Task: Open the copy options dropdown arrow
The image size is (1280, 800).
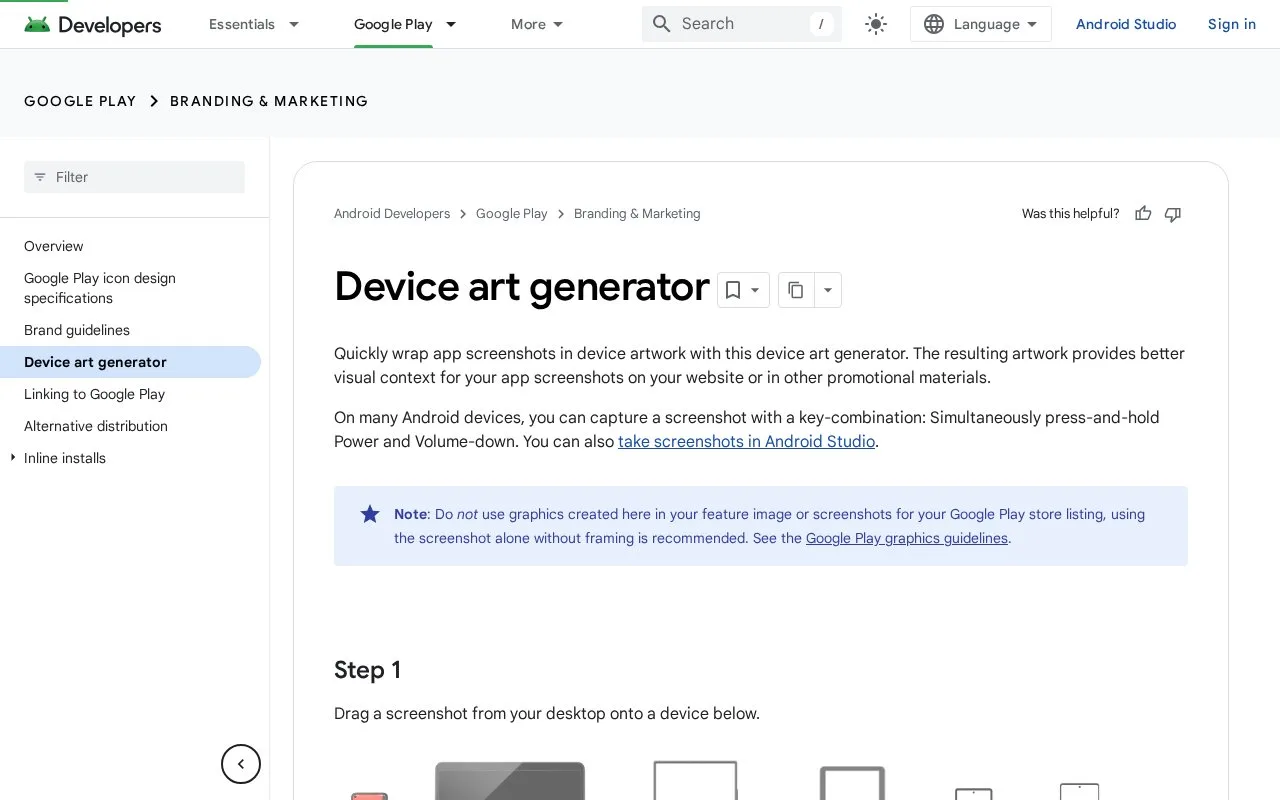Action: coord(828,290)
